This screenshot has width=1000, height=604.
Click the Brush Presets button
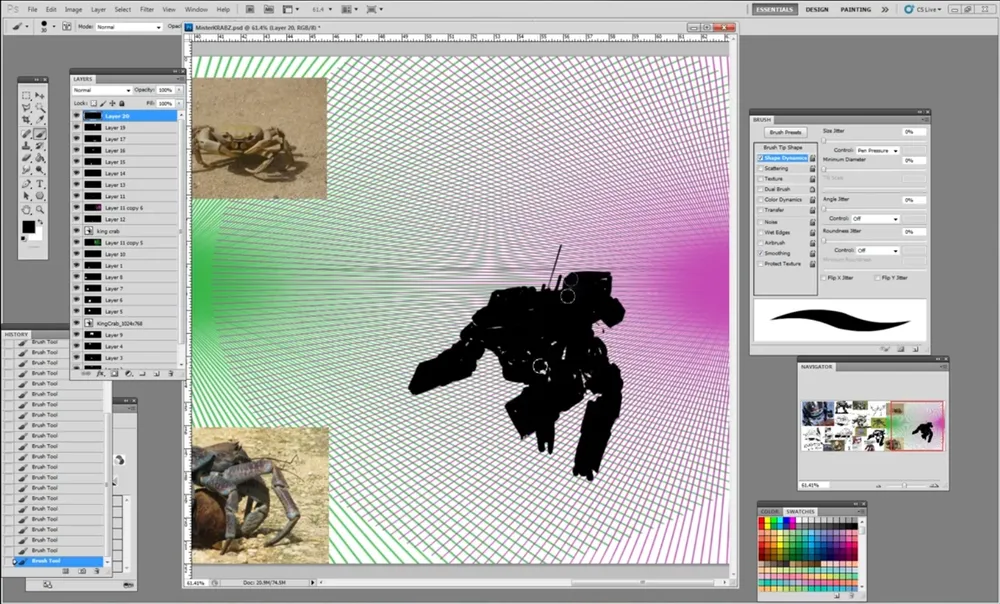point(786,132)
